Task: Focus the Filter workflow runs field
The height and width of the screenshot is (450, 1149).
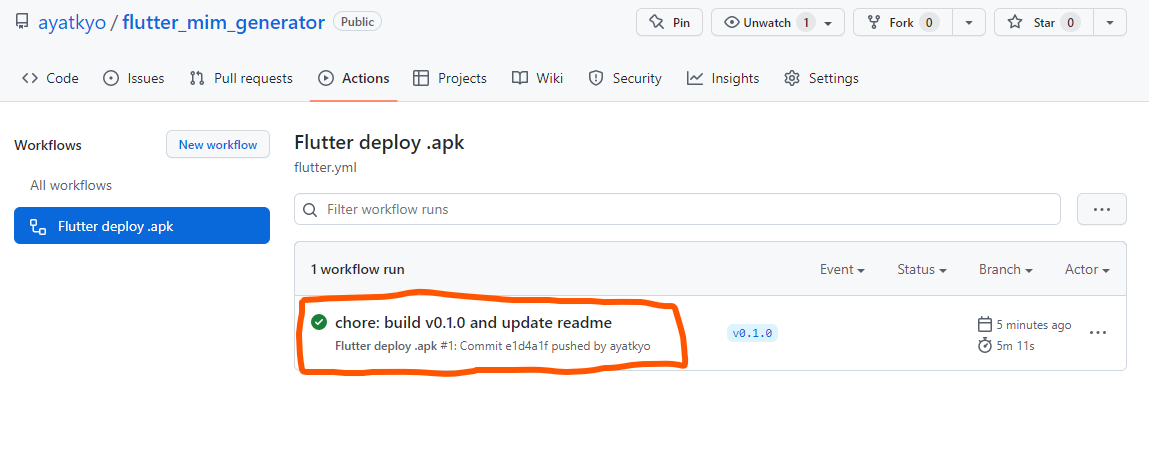Action: point(677,209)
